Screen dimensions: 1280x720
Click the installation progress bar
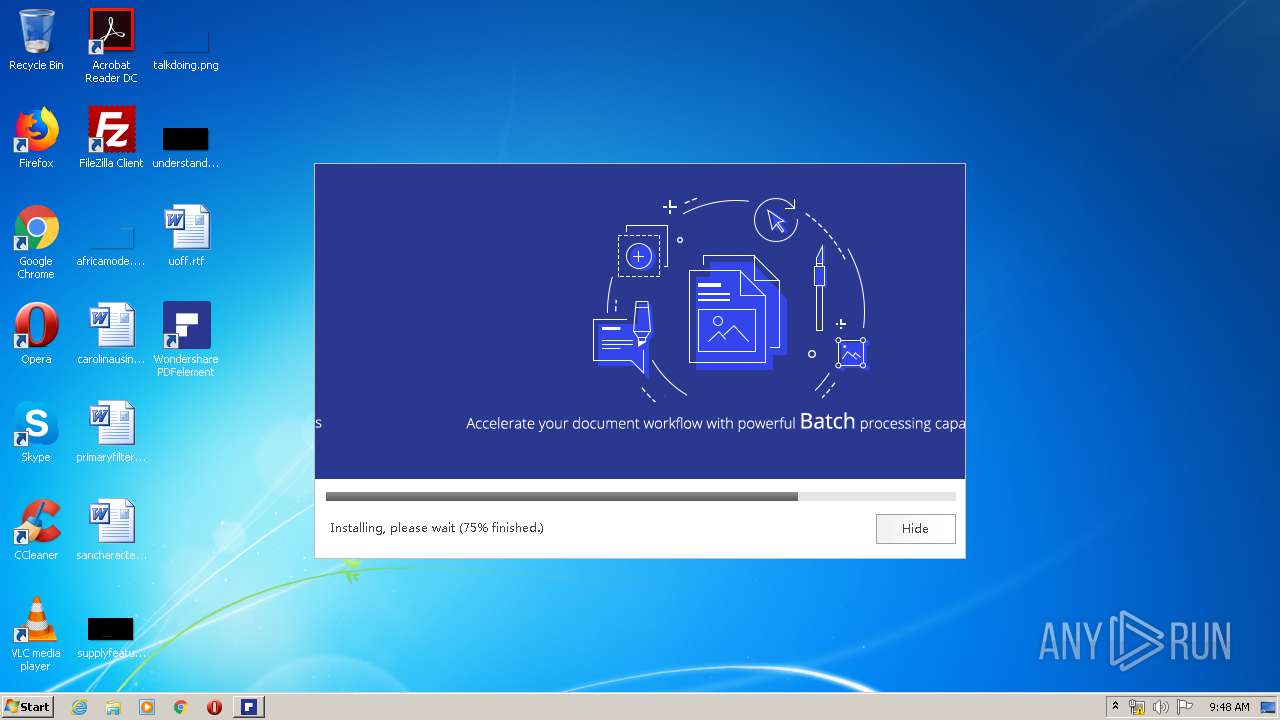(640, 496)
